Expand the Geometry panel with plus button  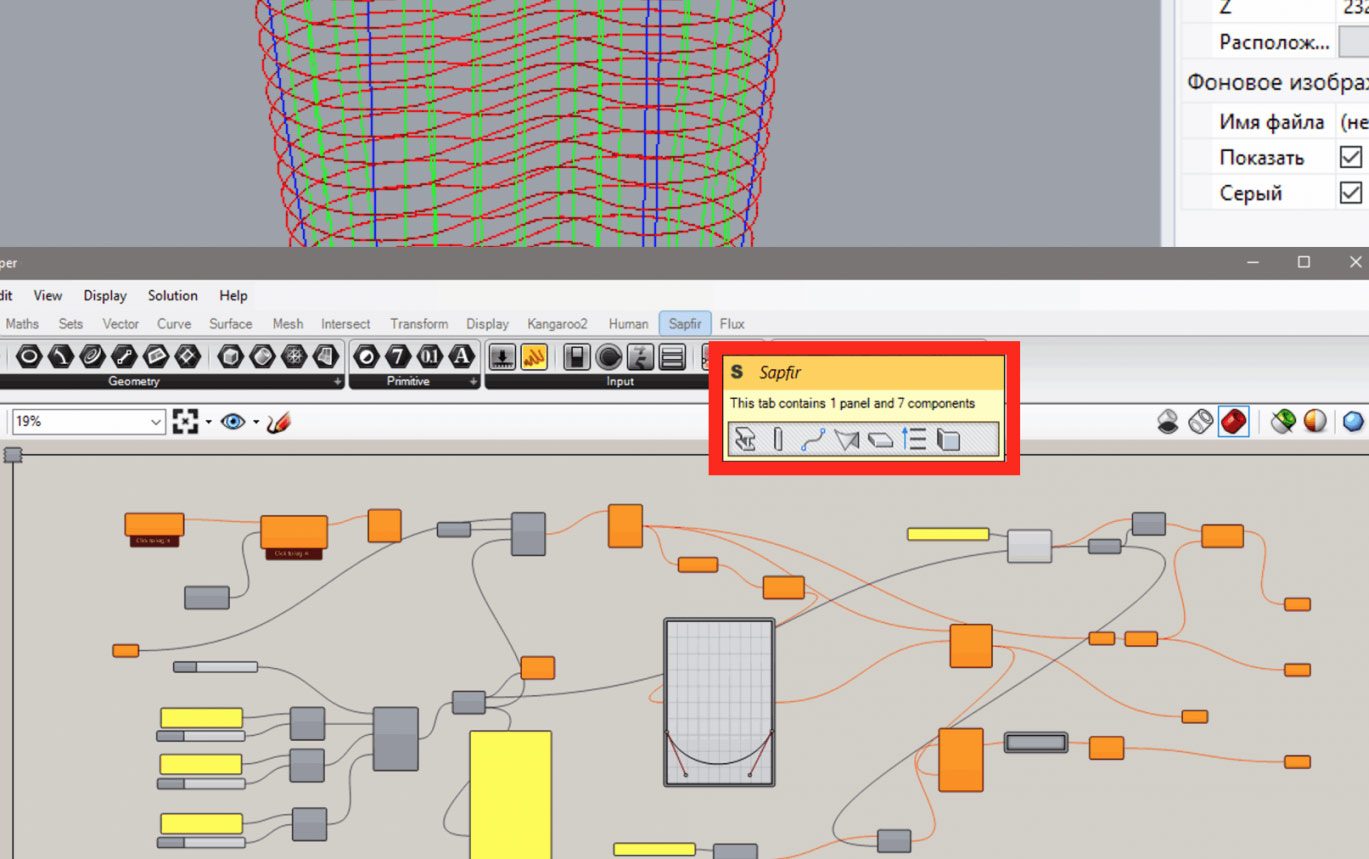[338, 382]
